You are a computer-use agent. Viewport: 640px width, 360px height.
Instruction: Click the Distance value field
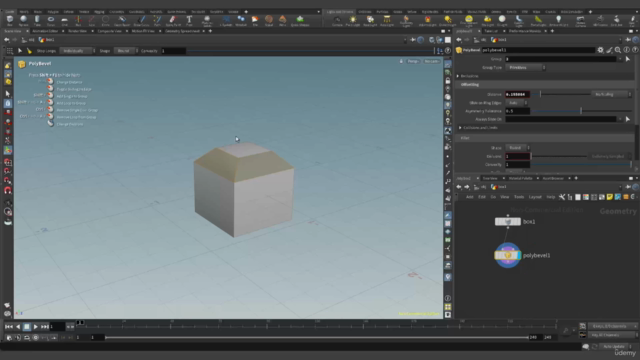(x=518, y=94)
